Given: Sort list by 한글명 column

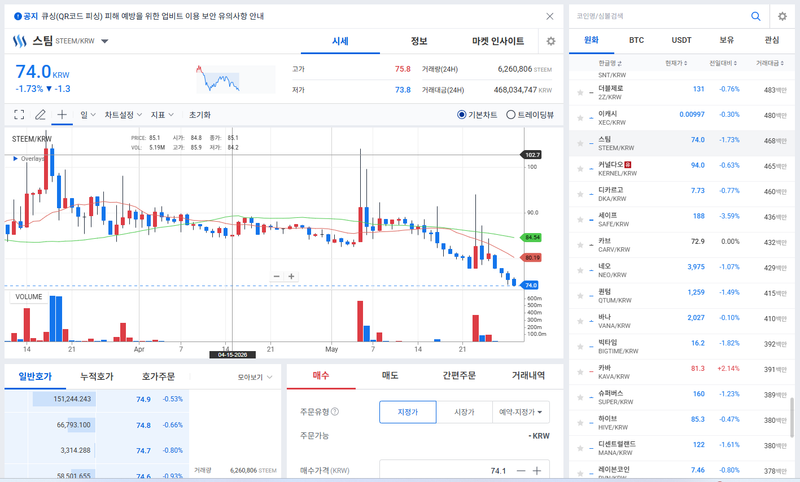Looking at the screenshot, I should tap(610, 63).
